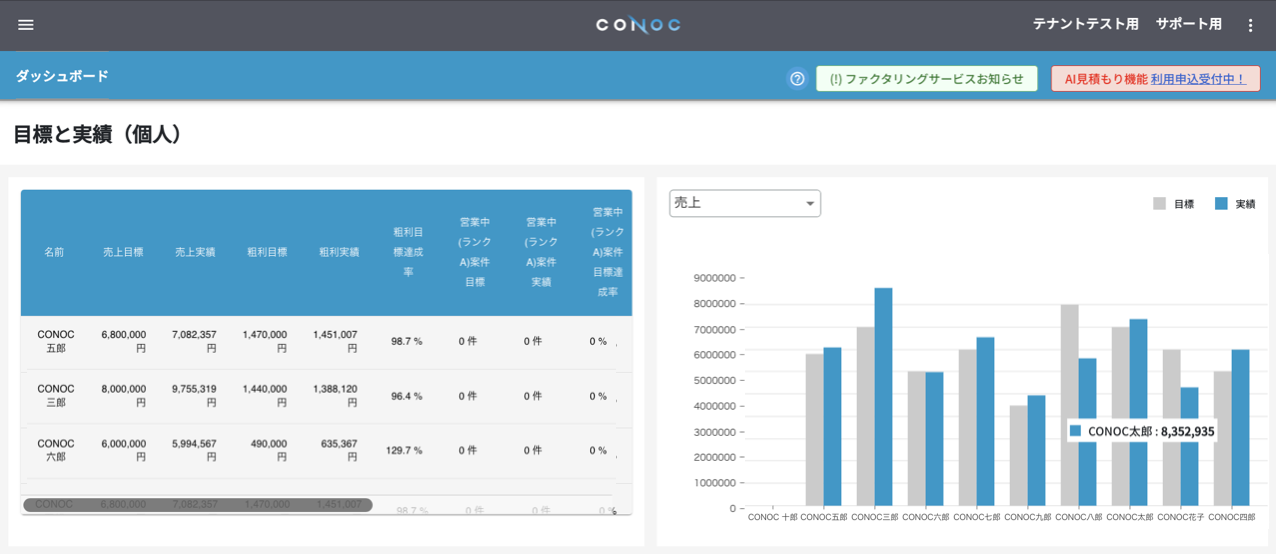Click the 目標と実績（個人） heading
The height and width of the screenshot is (554, 1276).
click(100, 134)
